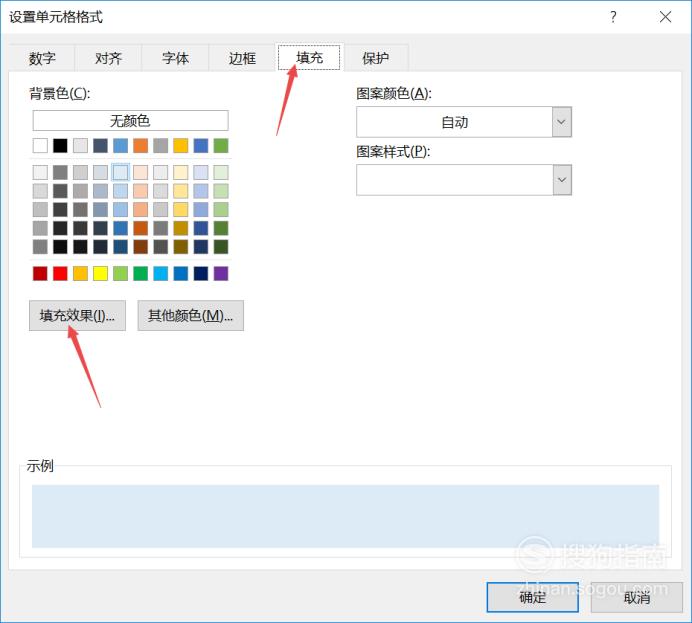Pick the orange-yellow standard color swatch
692x623 pixels.
click(80, 274)
